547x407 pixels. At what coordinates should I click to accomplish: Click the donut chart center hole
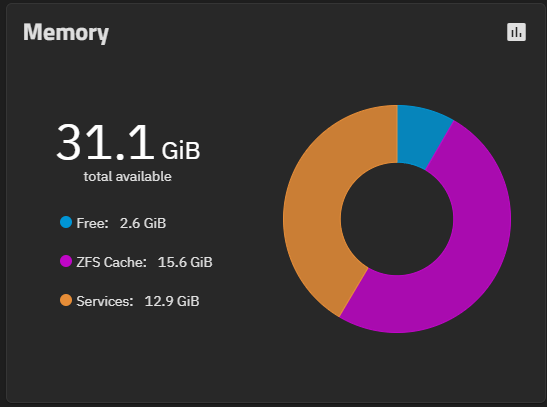[397, 219]
